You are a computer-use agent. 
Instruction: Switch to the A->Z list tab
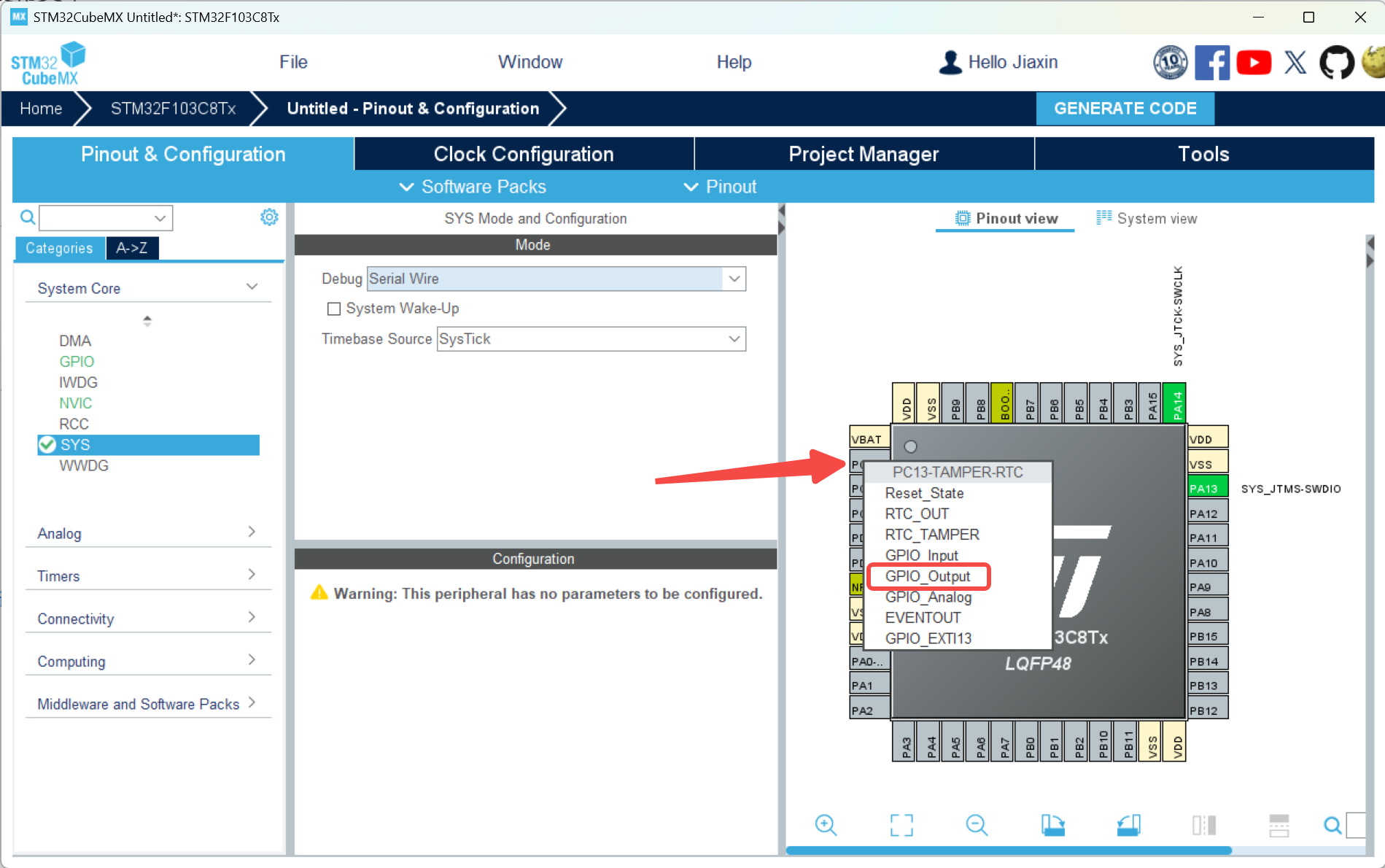[x=132, y=248]
